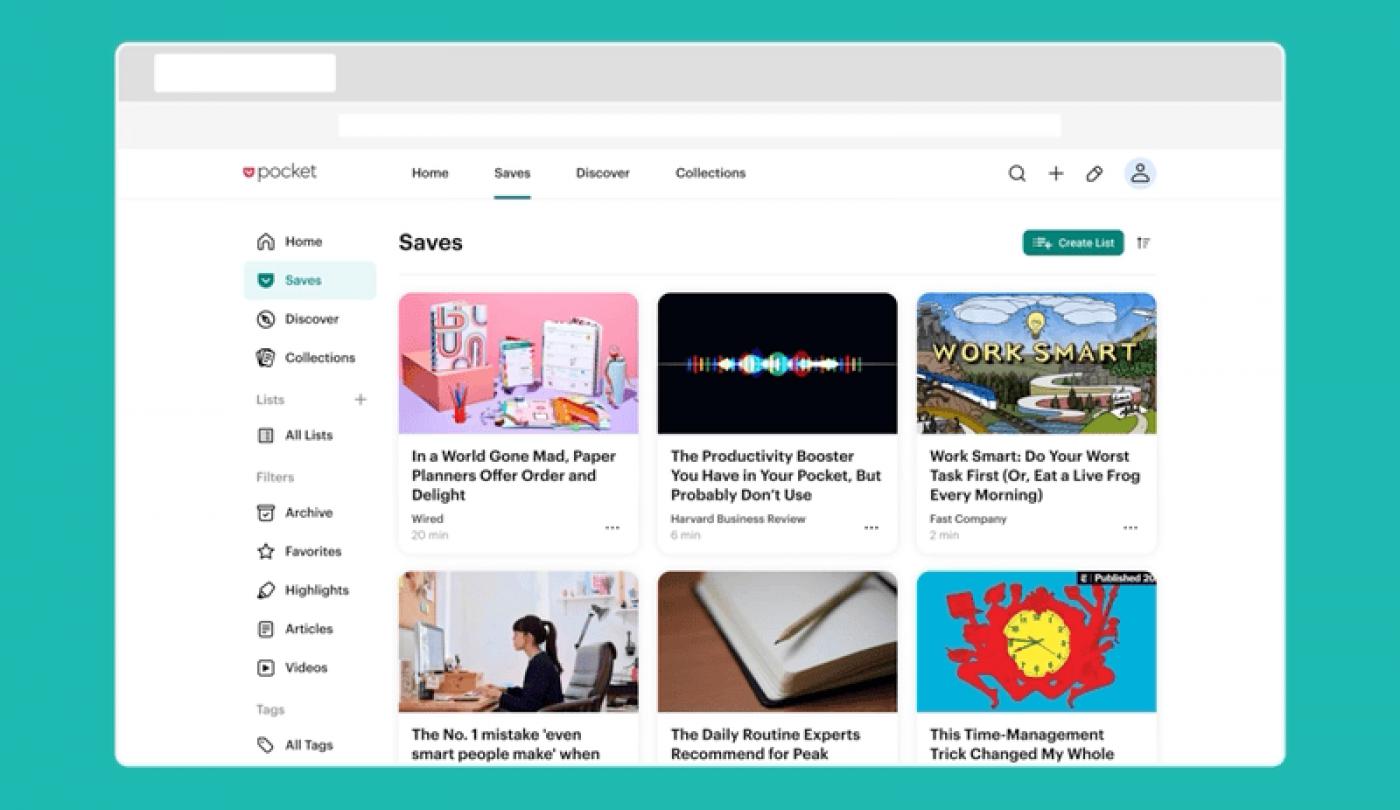Open 'Work Smart: Do Your Worst Task' title

(1035, 475)
